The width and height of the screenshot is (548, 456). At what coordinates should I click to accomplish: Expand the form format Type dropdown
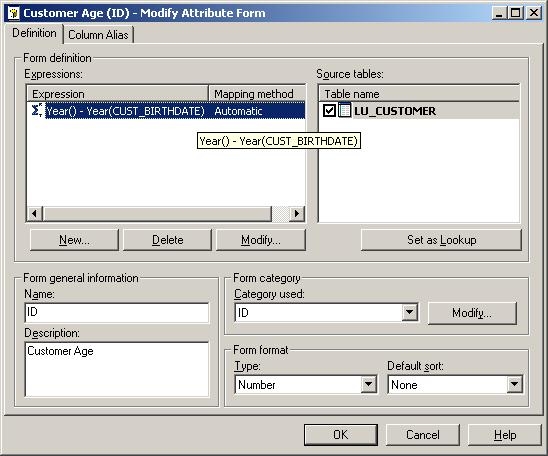(x=368, y=384)
